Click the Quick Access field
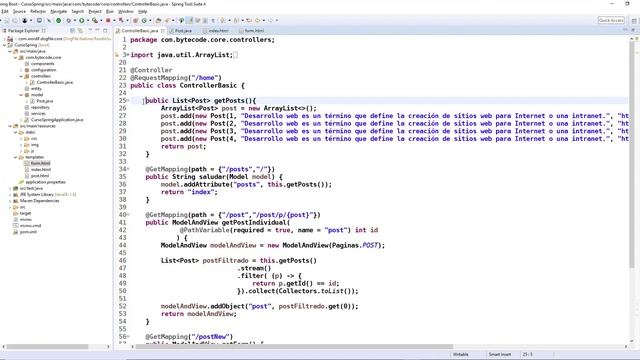 pos(611,20)
